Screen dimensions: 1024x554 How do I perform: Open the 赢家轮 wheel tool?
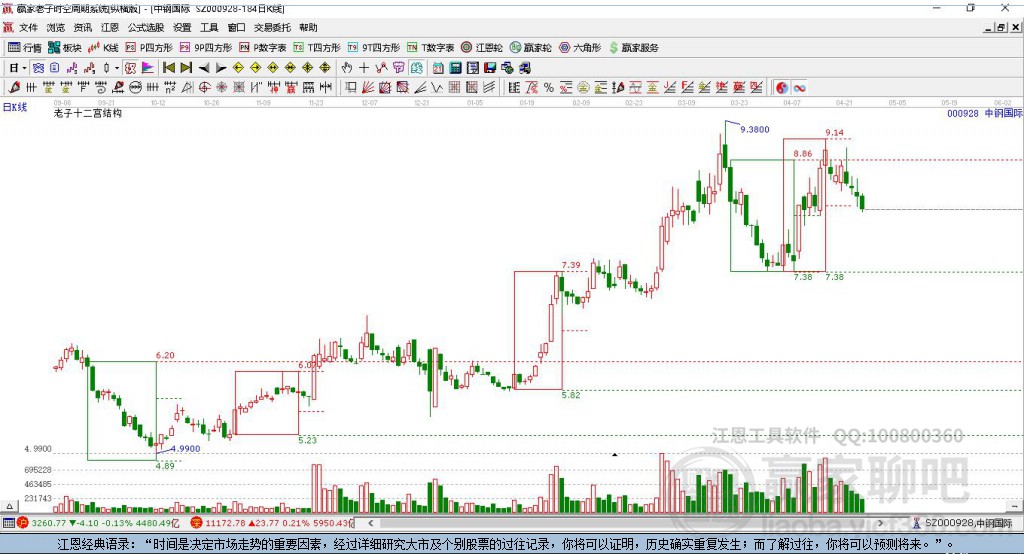[x=530, y=48]
